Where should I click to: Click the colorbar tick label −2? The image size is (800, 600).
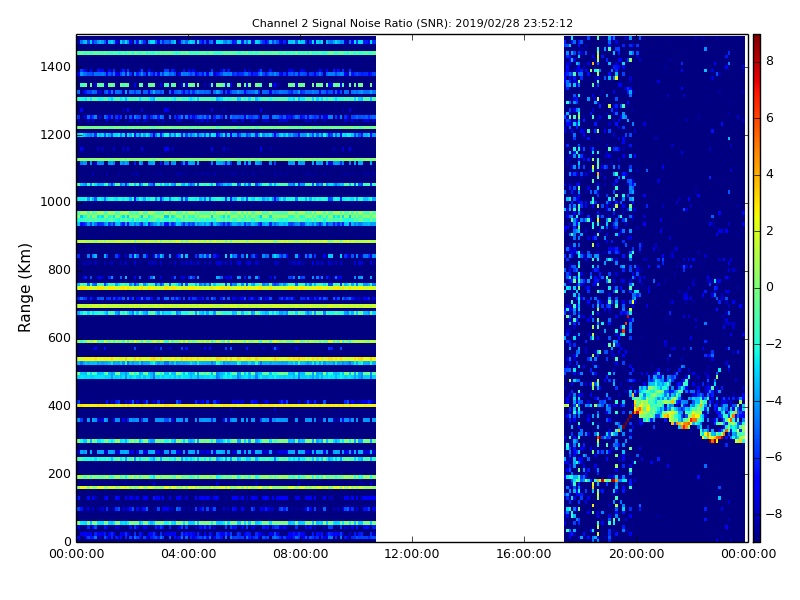[774, 344]
